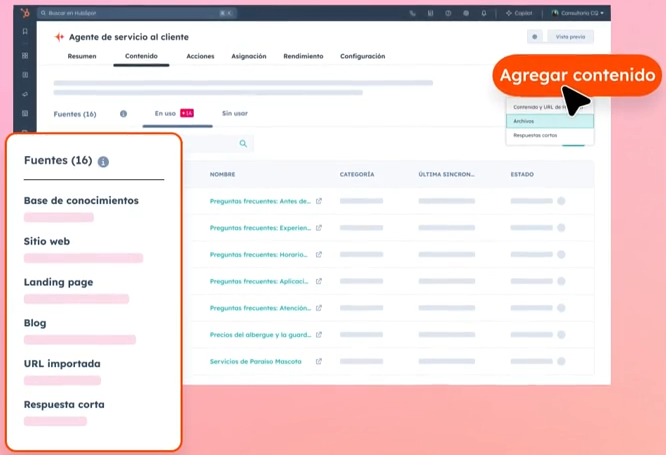Click the bookmark icon in left sidebar
Viewport: 666px width, 455px height.
click(x=25, y=33)
